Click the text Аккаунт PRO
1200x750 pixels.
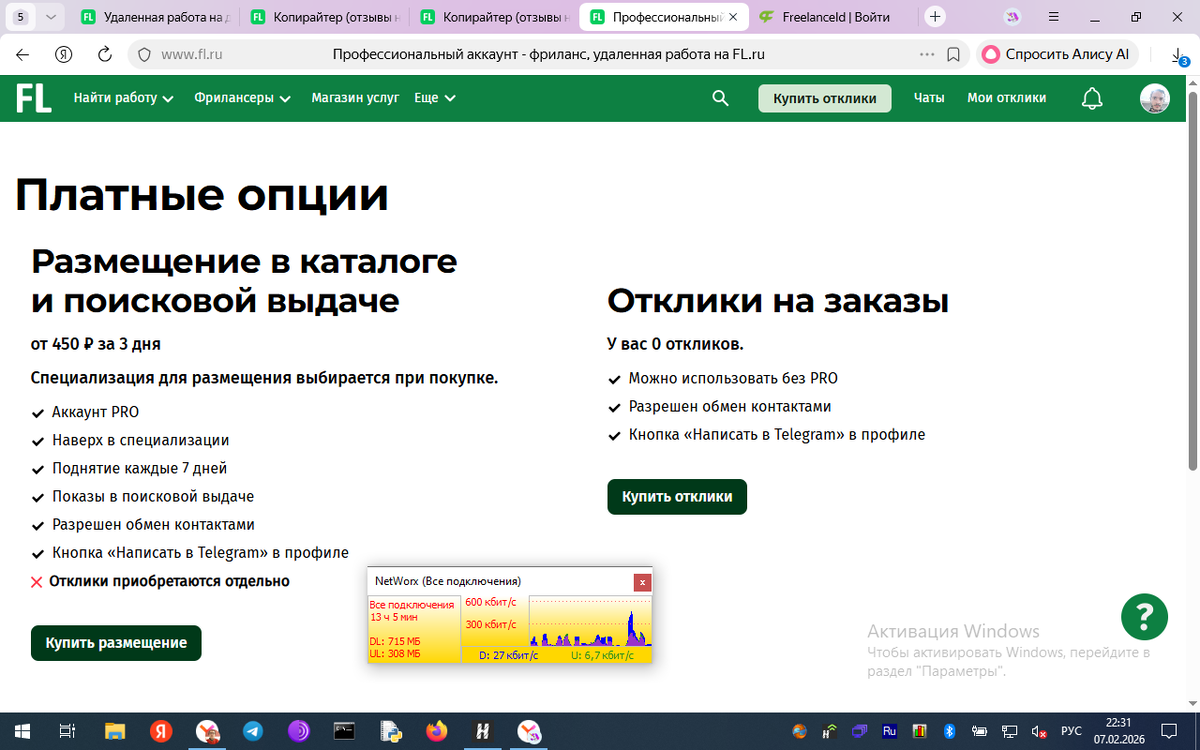point(95,412)
